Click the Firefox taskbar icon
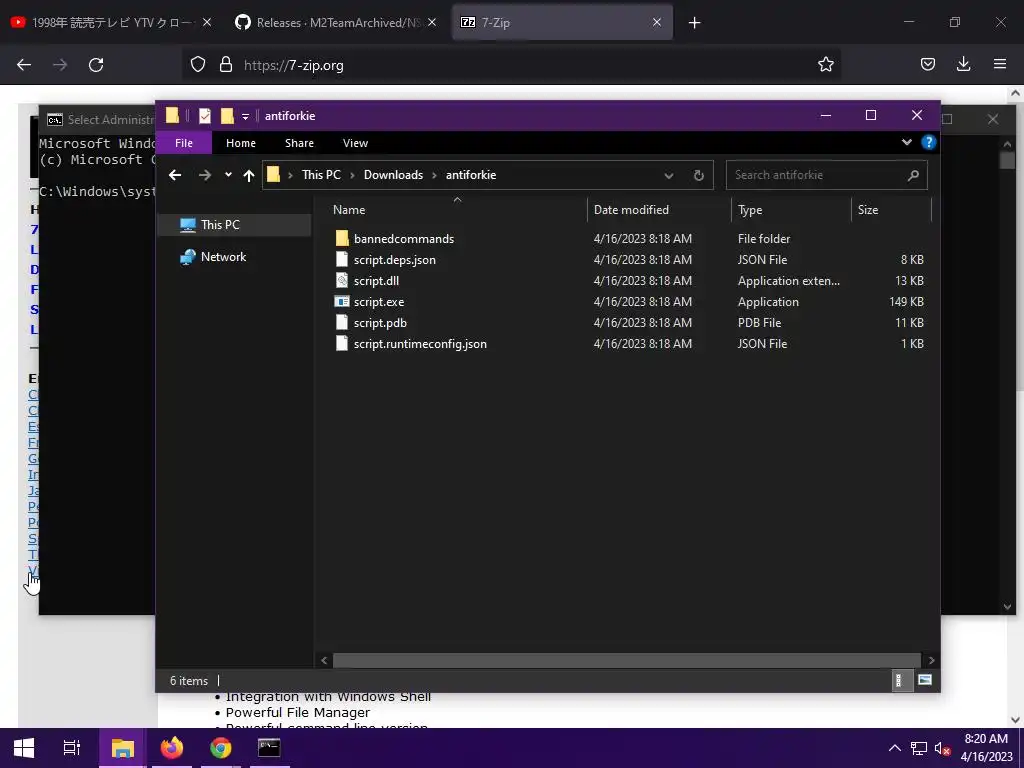 pos(172,748)
